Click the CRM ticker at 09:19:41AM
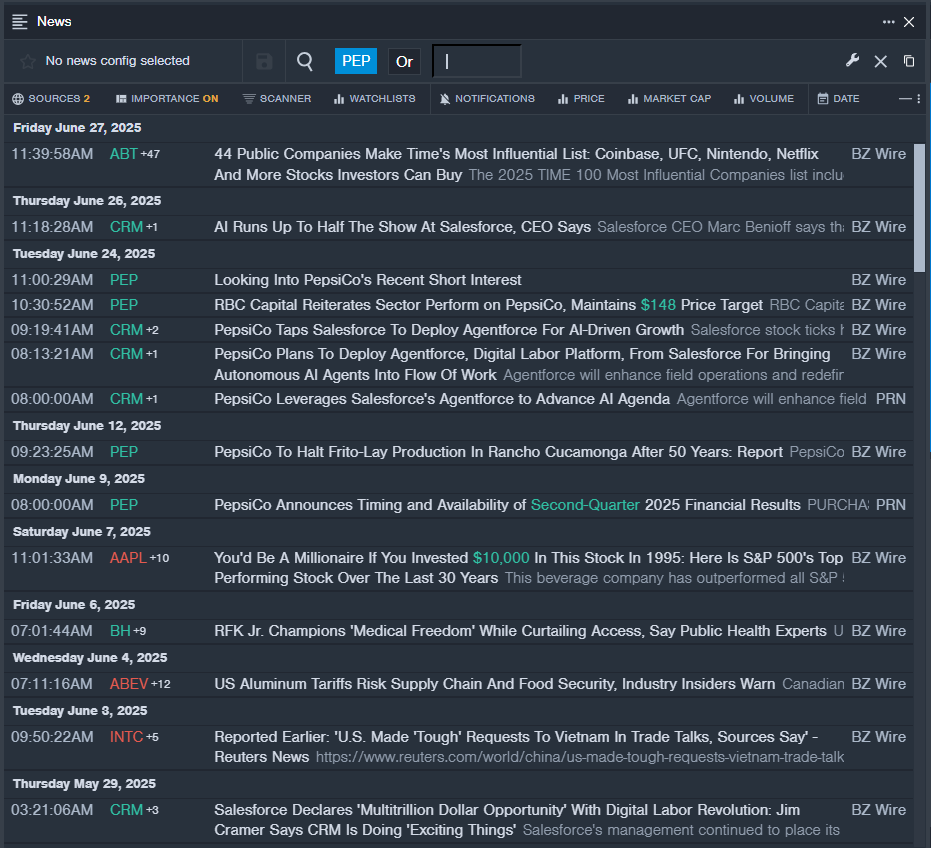The width and height of the screenshot is (931, 848). pyautogui.click(x=126, y=330)
